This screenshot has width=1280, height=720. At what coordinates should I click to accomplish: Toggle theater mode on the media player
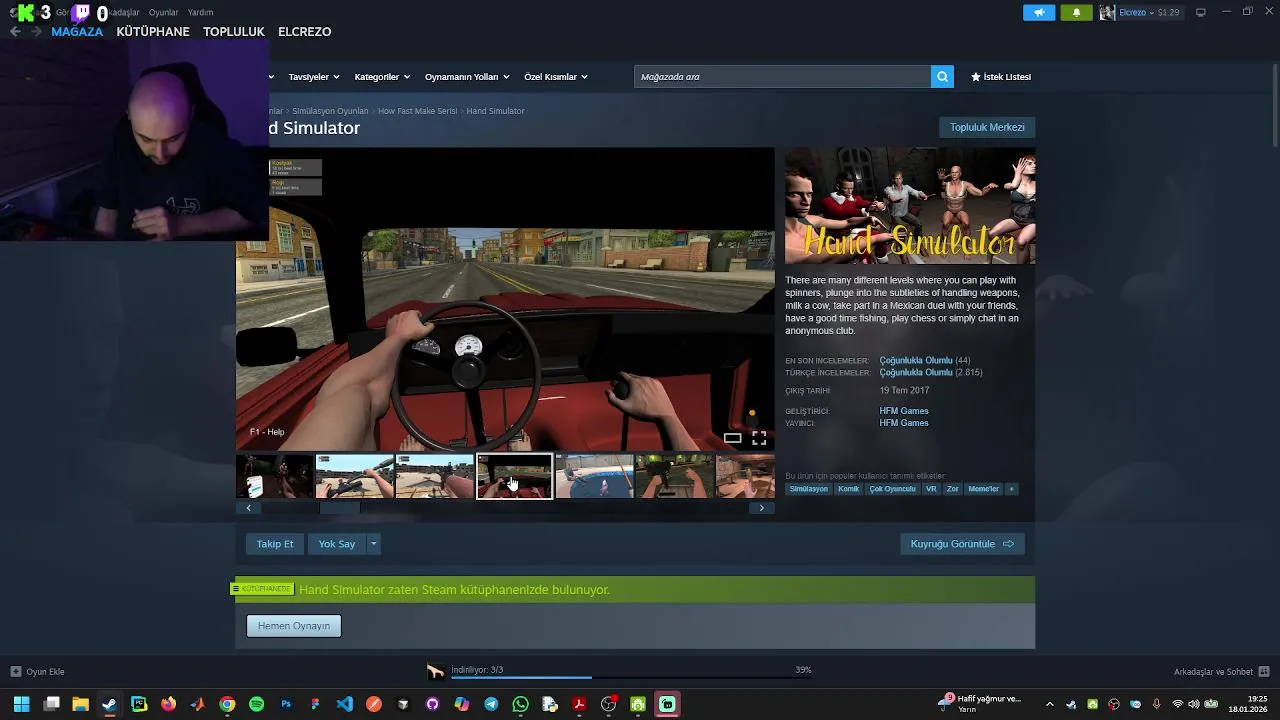[x=733, y=438]
